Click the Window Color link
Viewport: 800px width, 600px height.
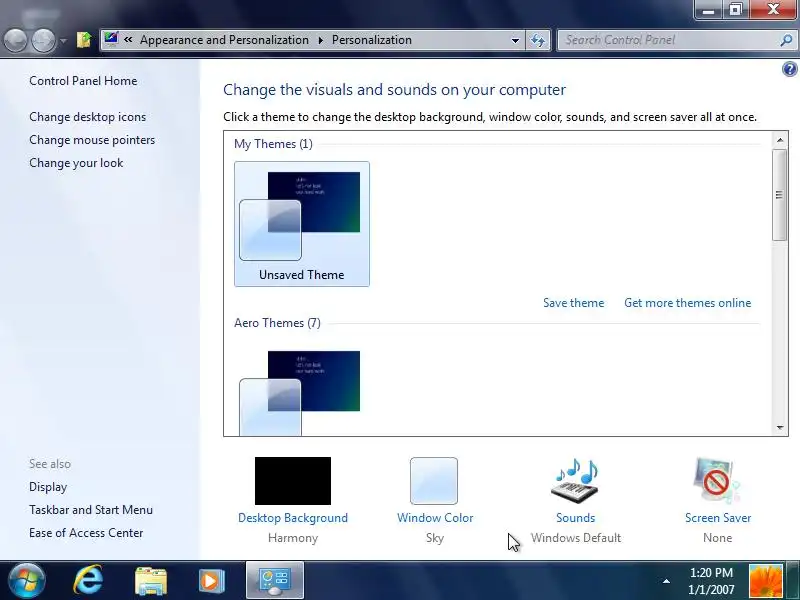click(435, 518)
